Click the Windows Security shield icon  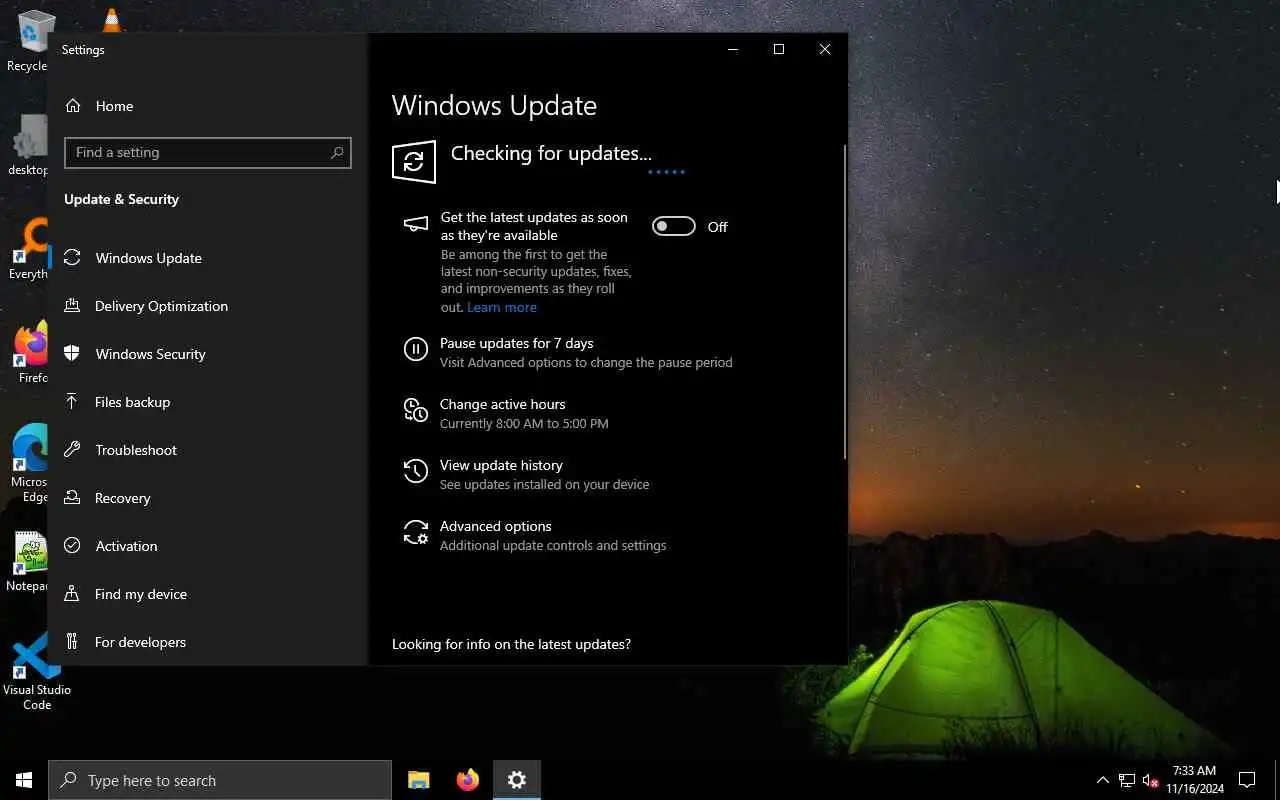[x=72, y=354]
